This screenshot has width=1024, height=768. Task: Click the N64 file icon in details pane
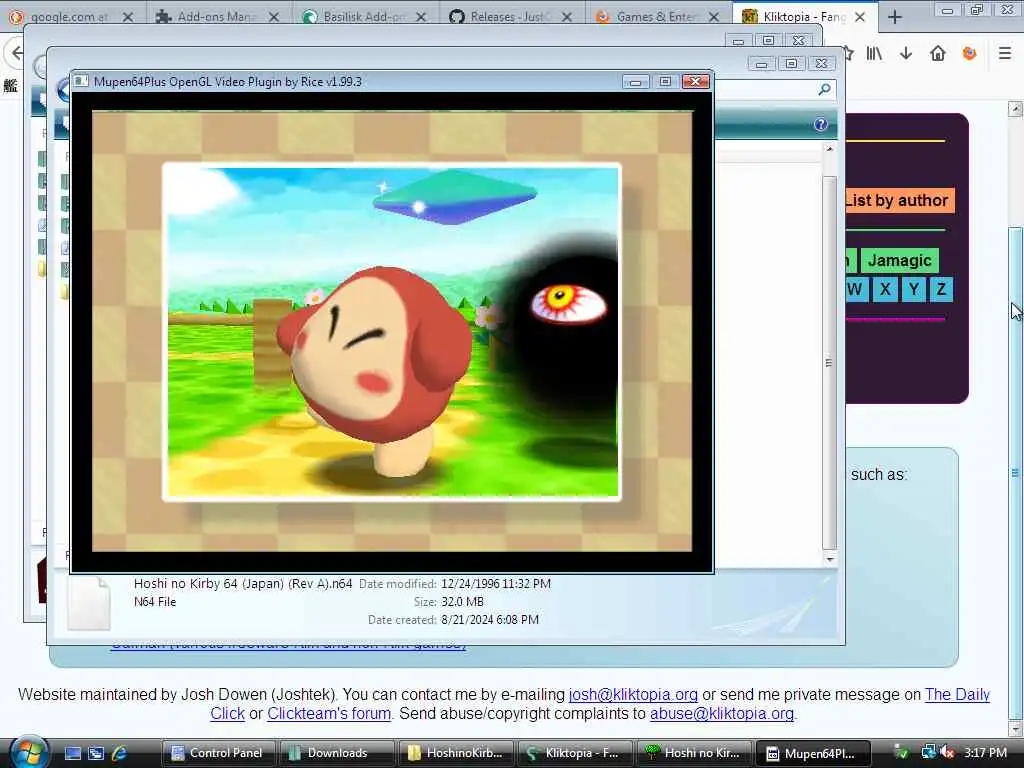88,602
